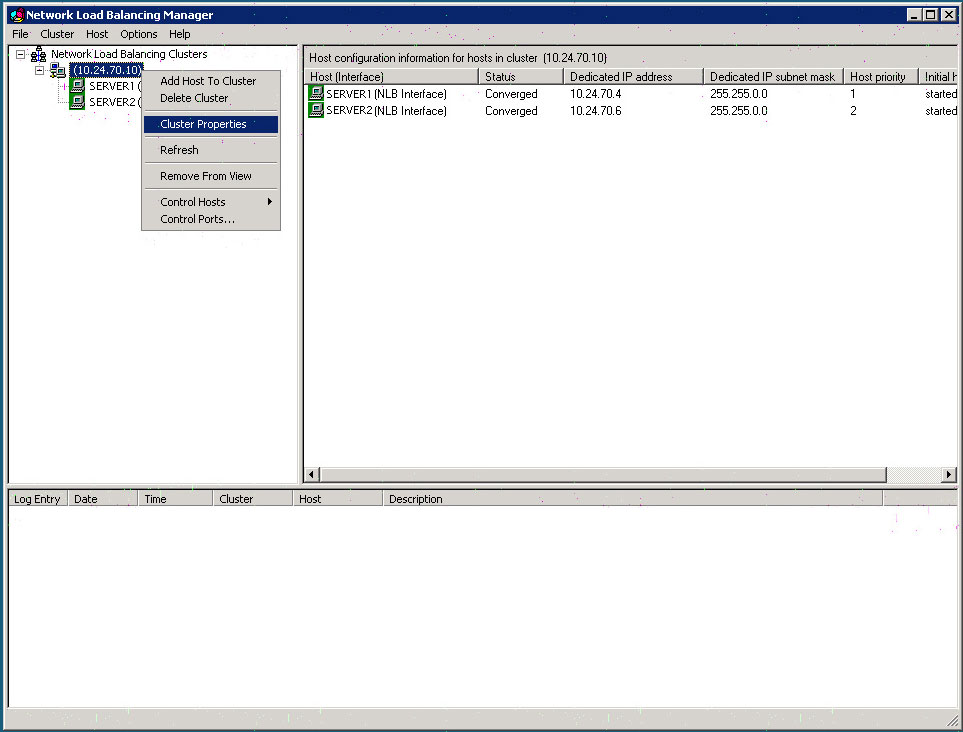Click the Description column header in log
Viewport: 963px width, 732px height.
[x=633, y=499]
